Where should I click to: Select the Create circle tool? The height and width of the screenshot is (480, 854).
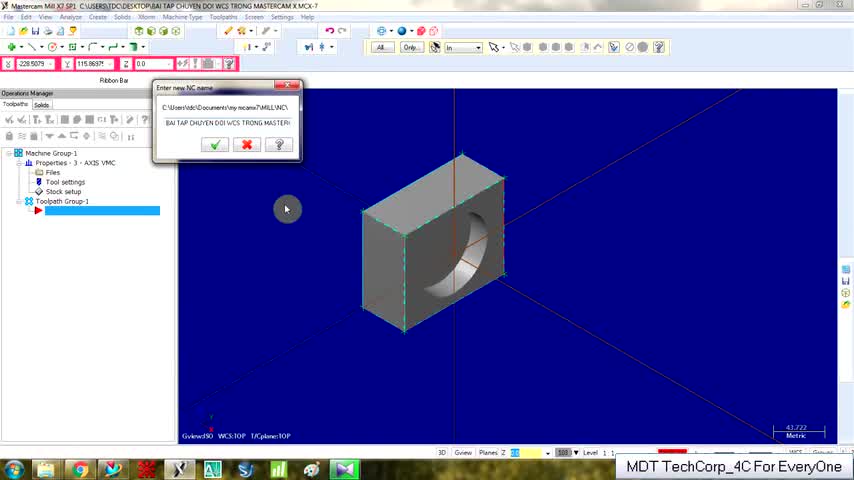pos(52,47)
